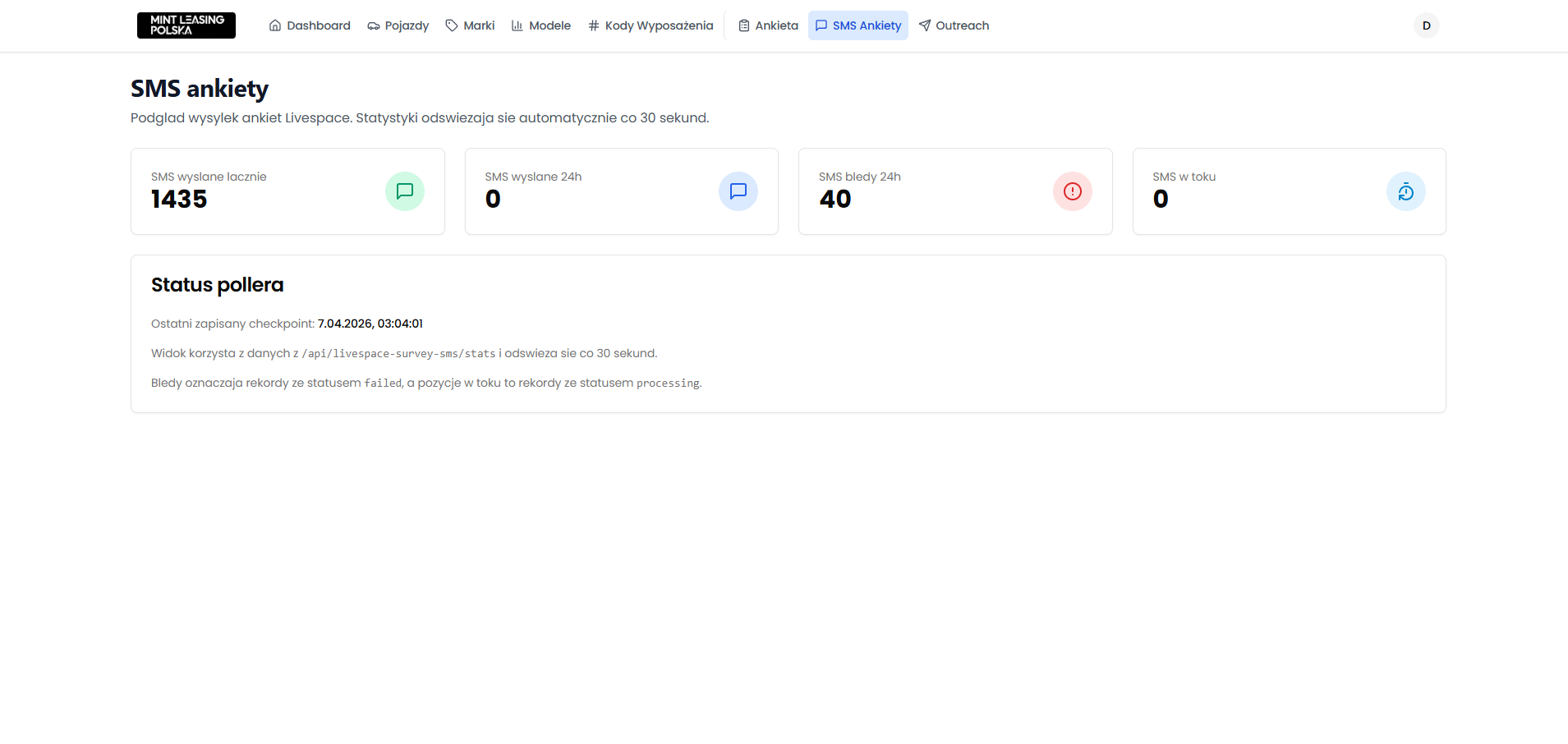1568x744 pixels.
Task: Click the blue message icon for SMS wyslane 24h
Action: [x=738, y=191]
